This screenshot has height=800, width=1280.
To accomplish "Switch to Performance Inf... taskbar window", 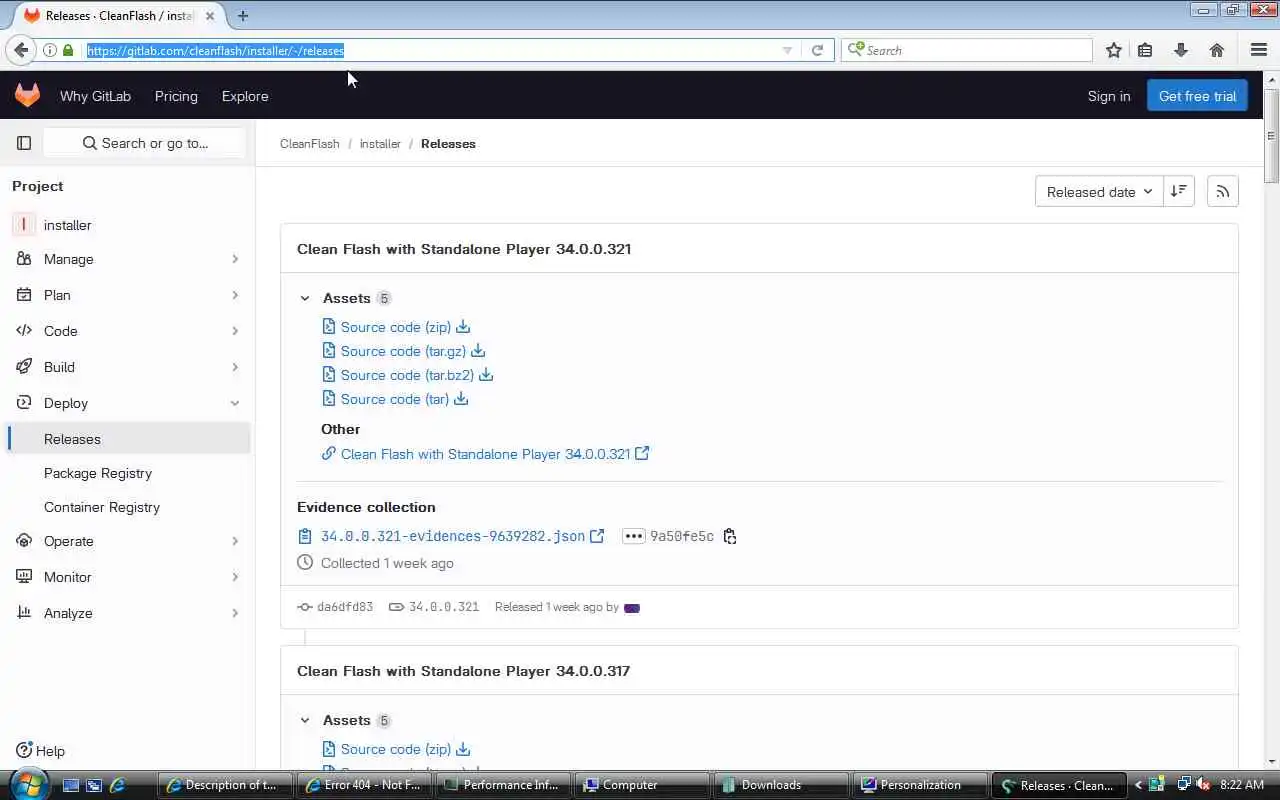I will (505, 785).
